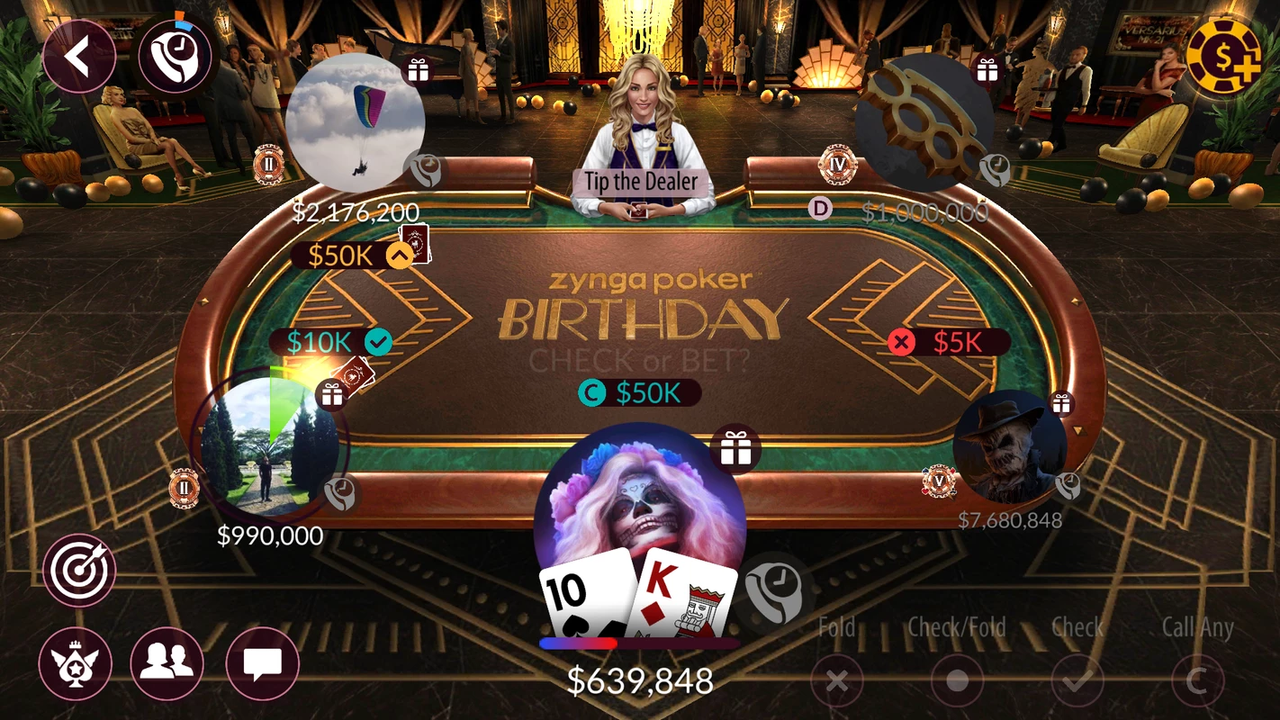Open the chat speech bubble
The height and width of the screenshot is (720, 1280).
(x=263, y=663)
